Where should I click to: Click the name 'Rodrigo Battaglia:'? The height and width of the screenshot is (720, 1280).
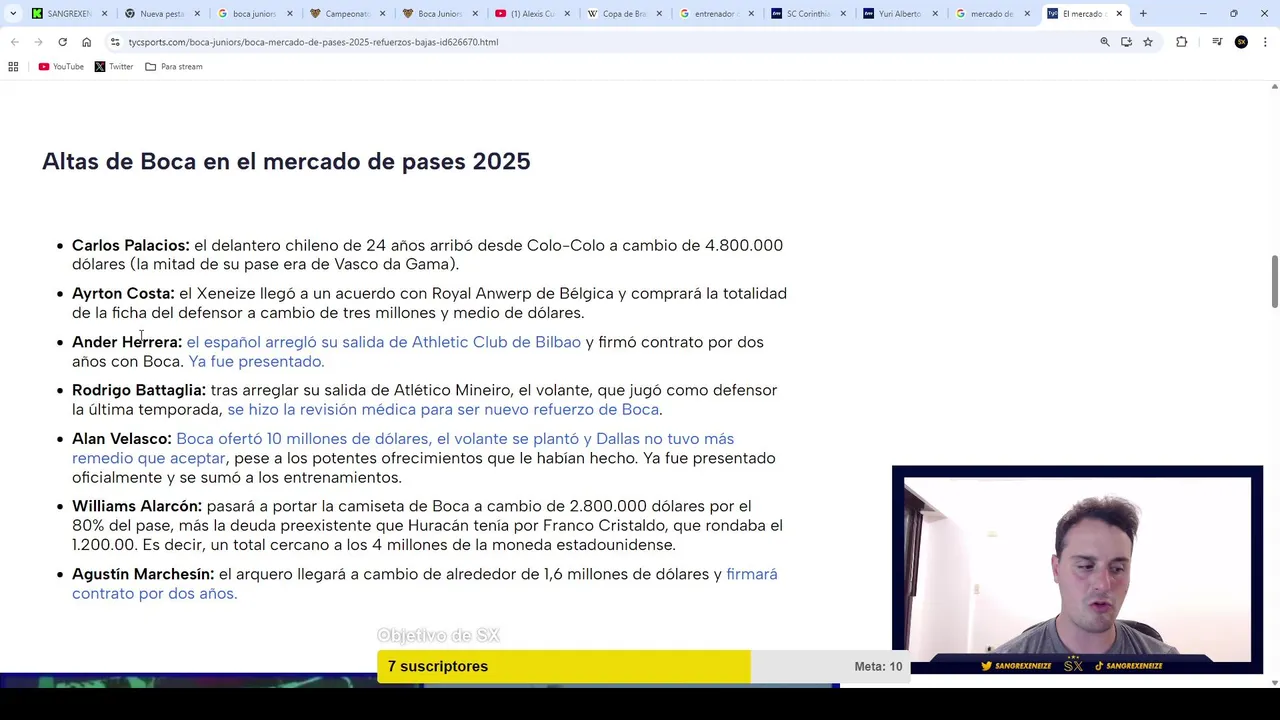tap(139, 390)
